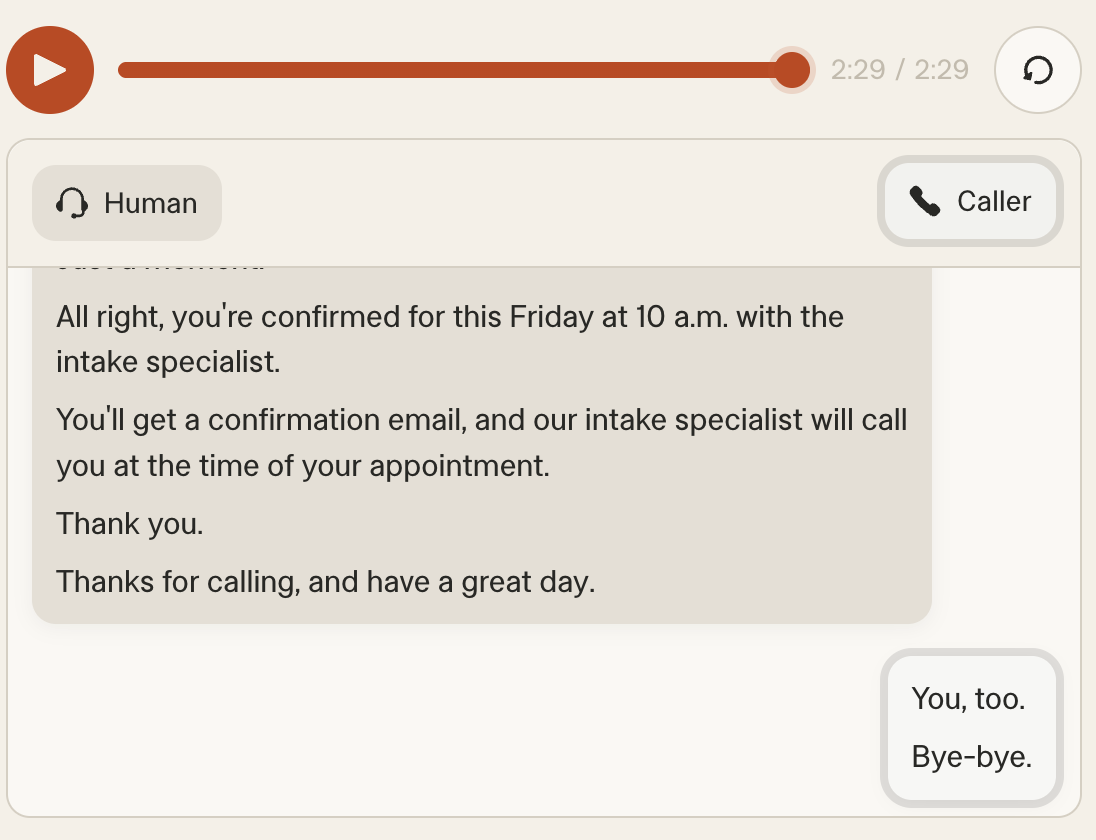Click the phone handset icon beside Caller
Viewport: 1096px width, 840px height.
925,201
